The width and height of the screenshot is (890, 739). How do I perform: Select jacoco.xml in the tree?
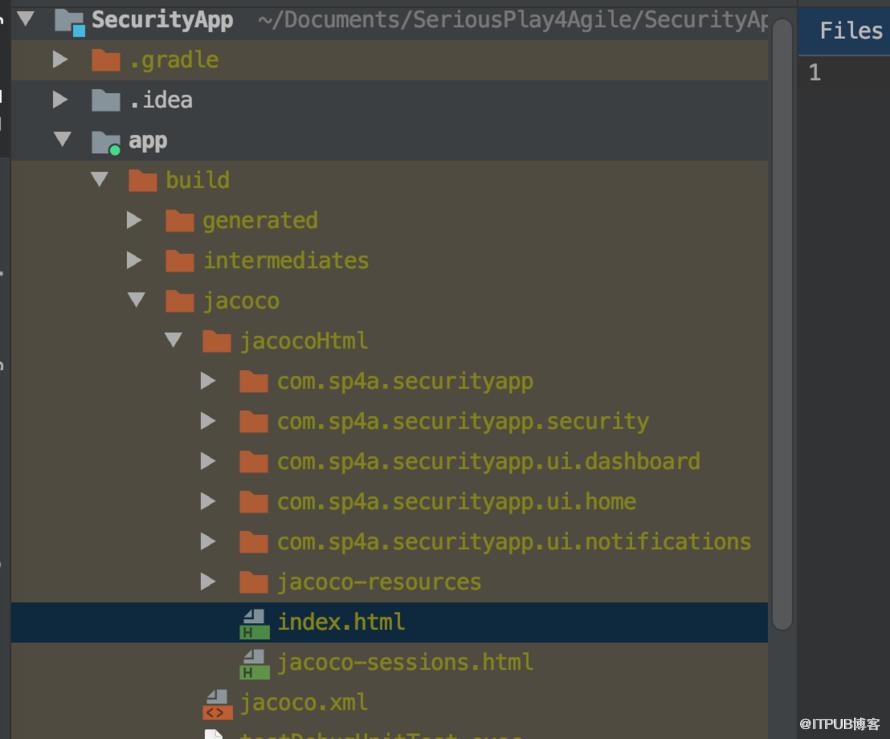pos(389,703)
